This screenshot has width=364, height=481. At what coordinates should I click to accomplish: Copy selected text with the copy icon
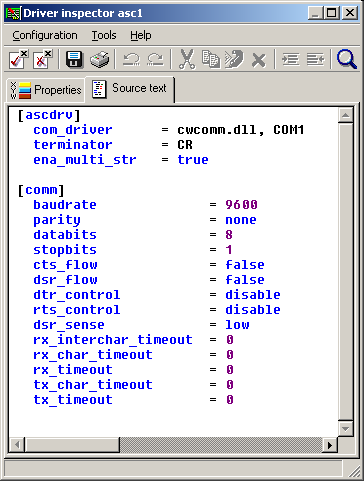[211, 59]
